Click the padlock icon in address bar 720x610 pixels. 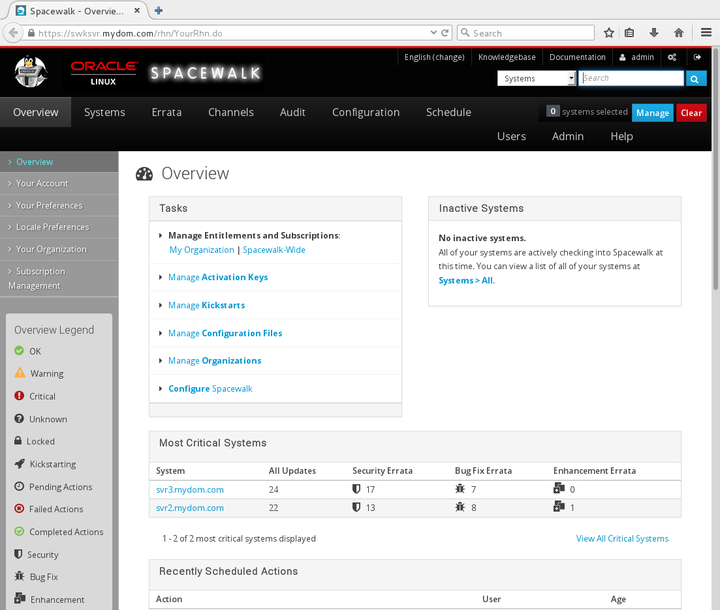tap(31, 33)
